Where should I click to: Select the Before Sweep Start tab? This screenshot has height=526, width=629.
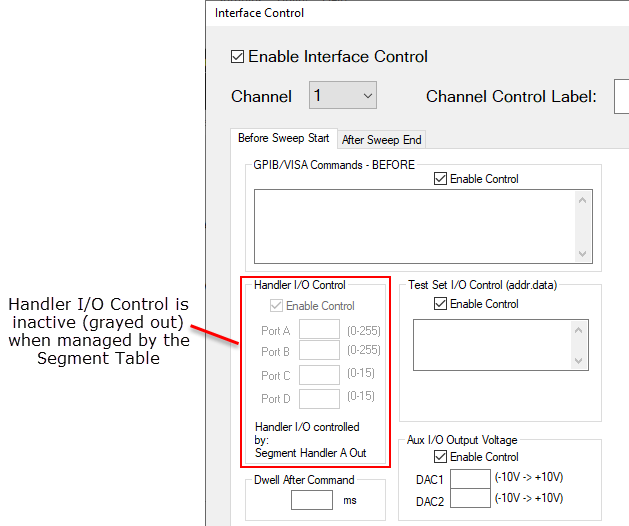pos(284,138)
